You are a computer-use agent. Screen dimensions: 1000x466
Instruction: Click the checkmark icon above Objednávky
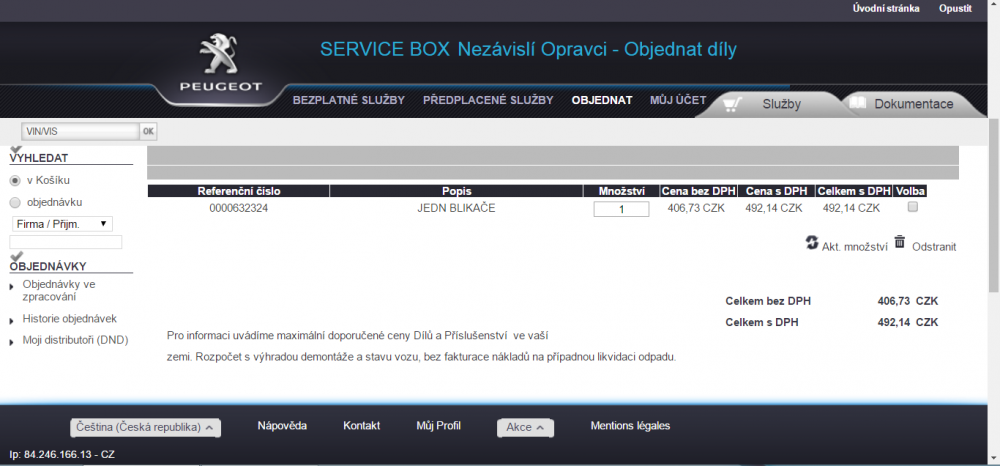tap(17, 256)
